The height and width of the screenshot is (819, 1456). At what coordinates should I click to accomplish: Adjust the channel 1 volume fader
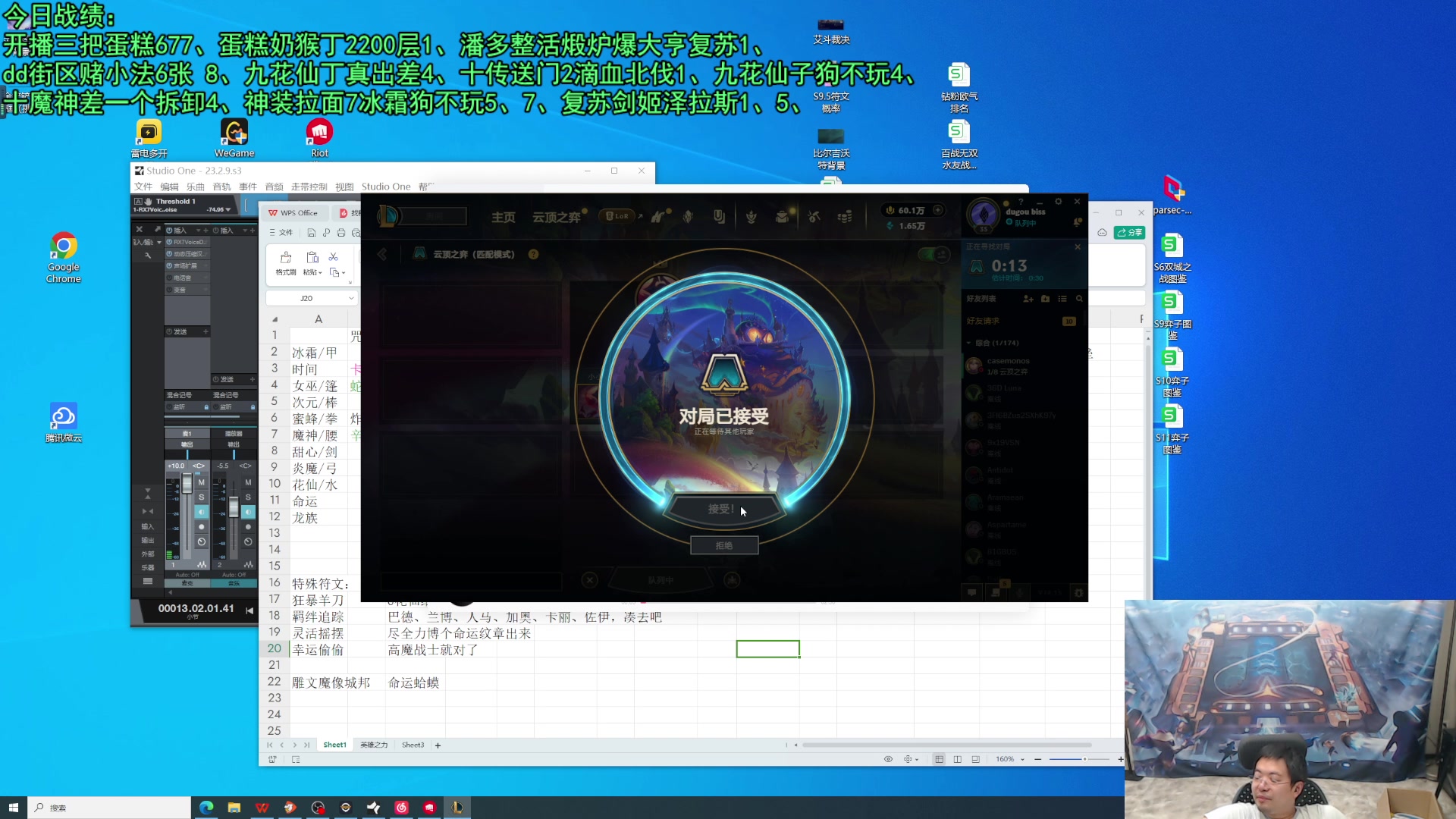187,484
